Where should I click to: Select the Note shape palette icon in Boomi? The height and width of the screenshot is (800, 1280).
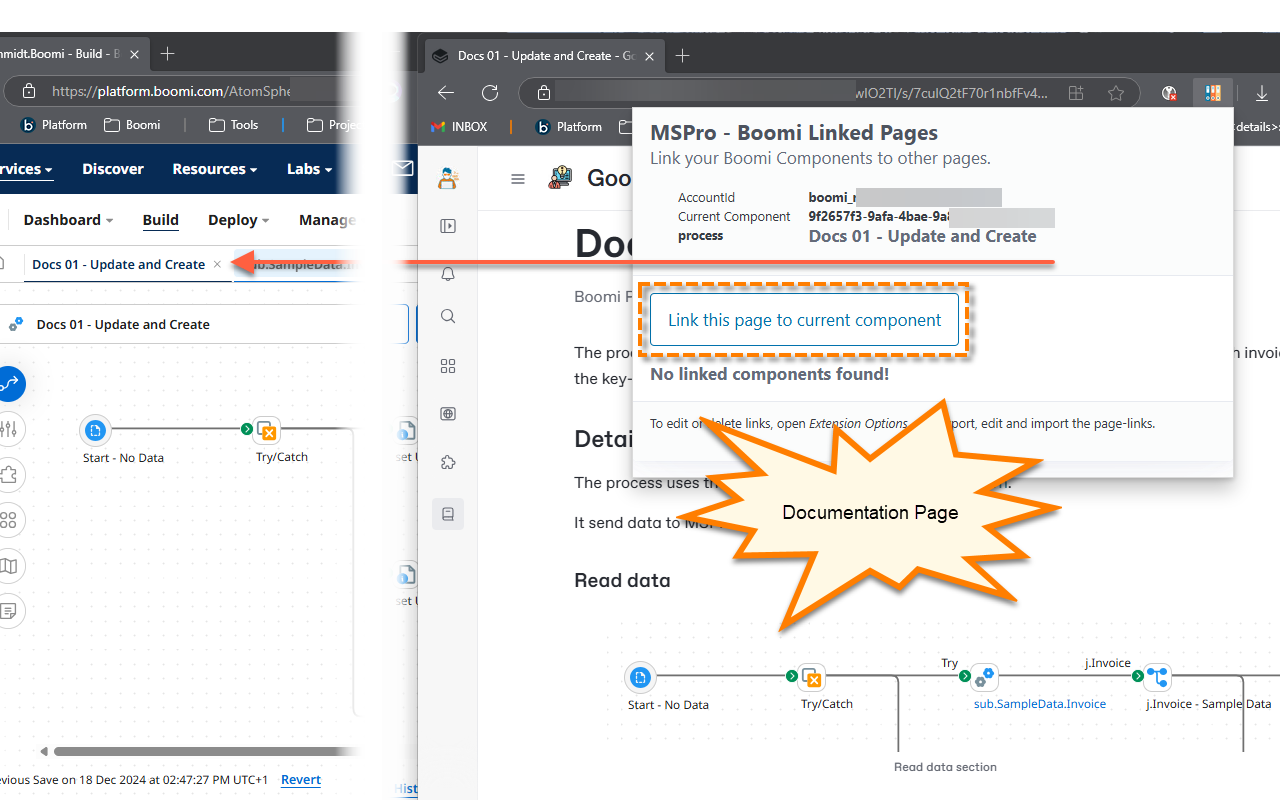(8, 611)
